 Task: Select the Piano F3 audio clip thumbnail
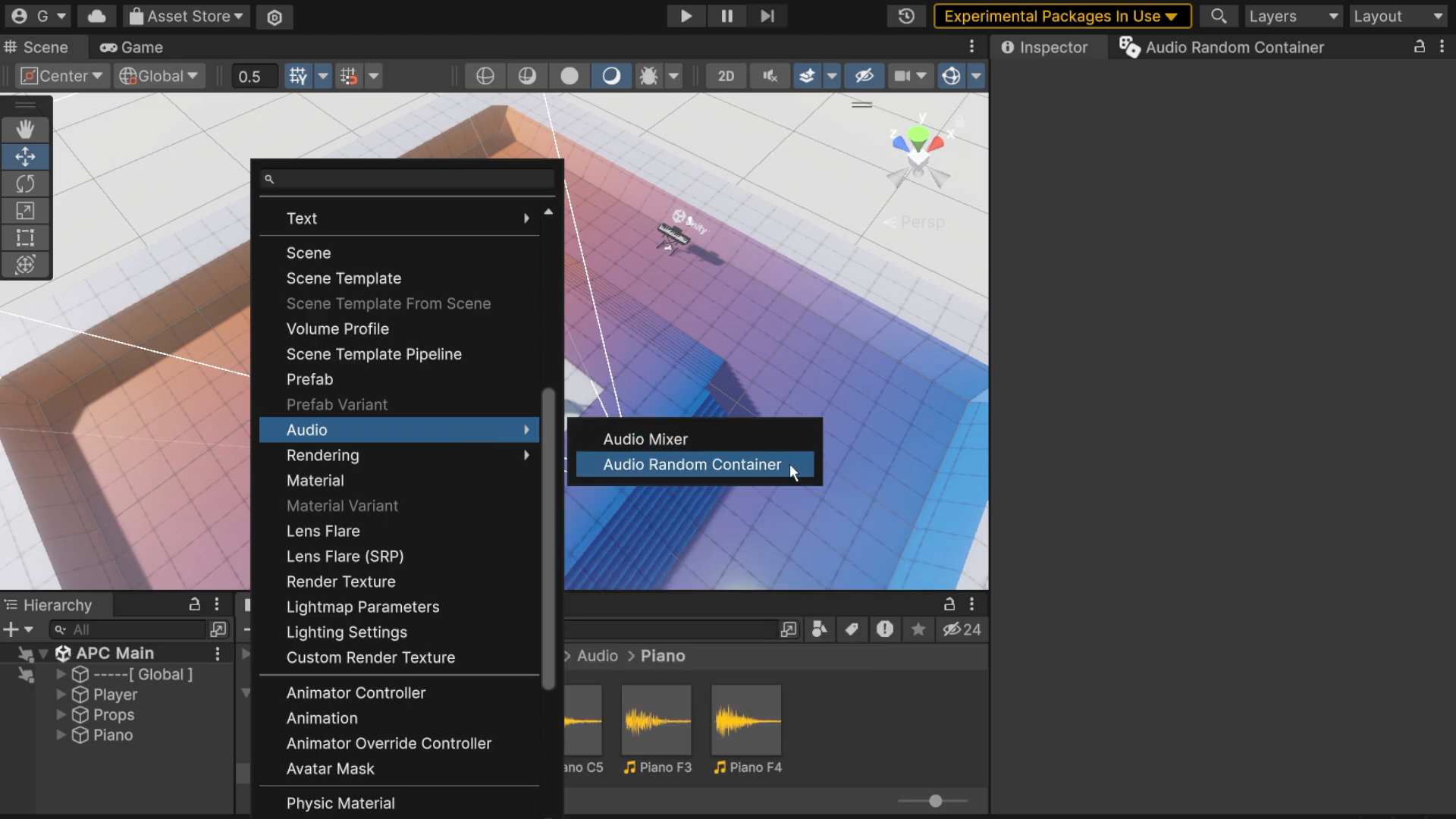(657, 720)
